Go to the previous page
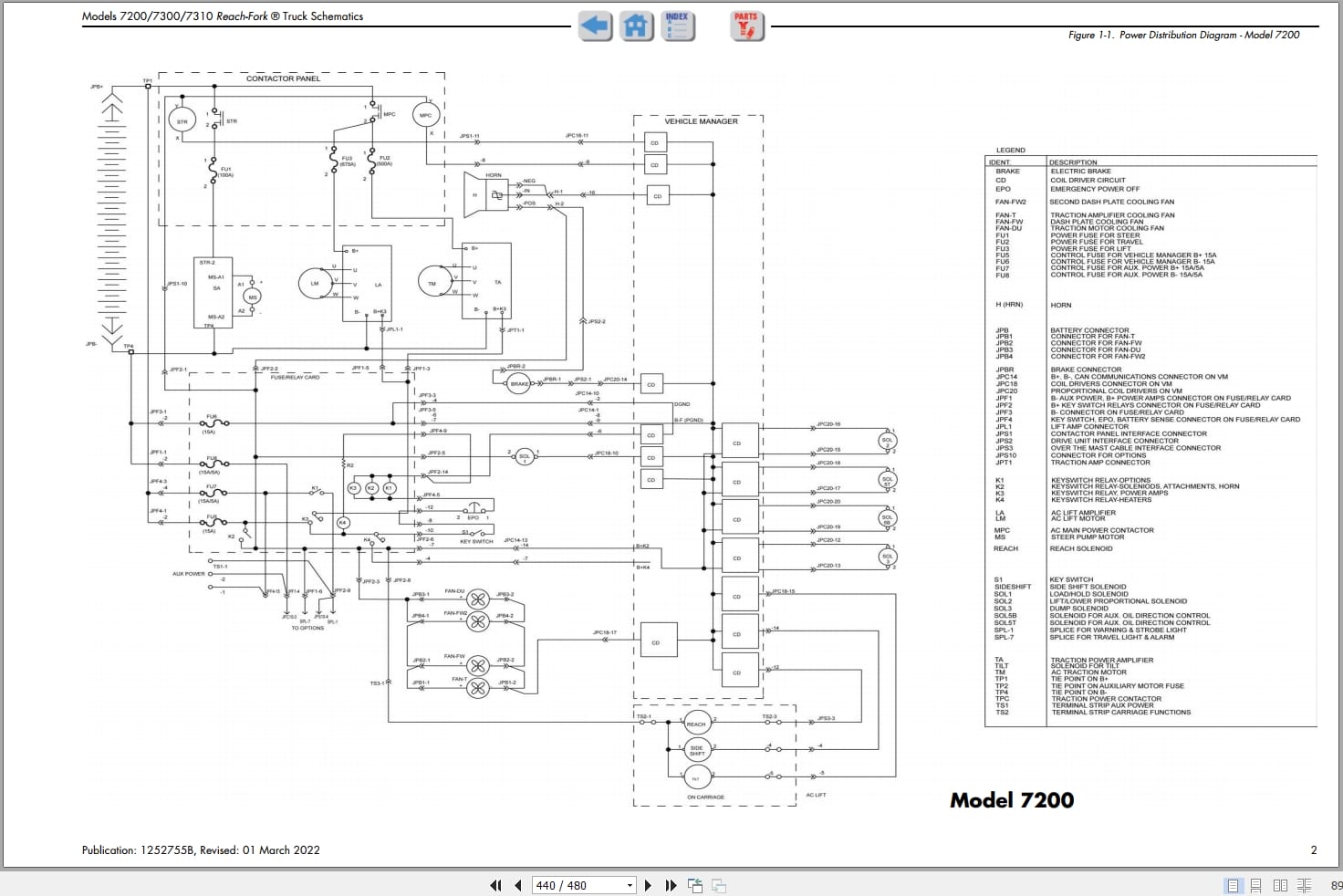Image resolution: width=1343 pixels, height=896 pixels. point(518,885)
